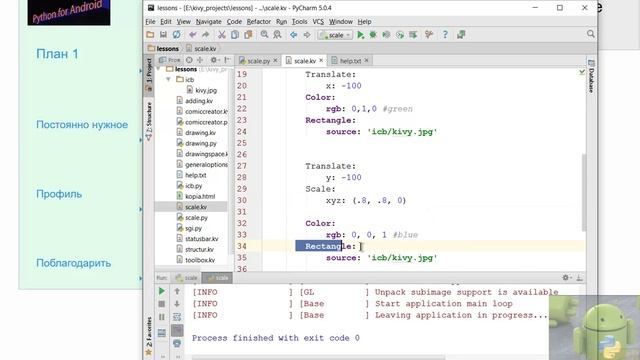Image resolution: width=640 pixels, height=360 pixels.
Task: Click scale.kv in the breadcrumb bar
Action: point(201,49)
